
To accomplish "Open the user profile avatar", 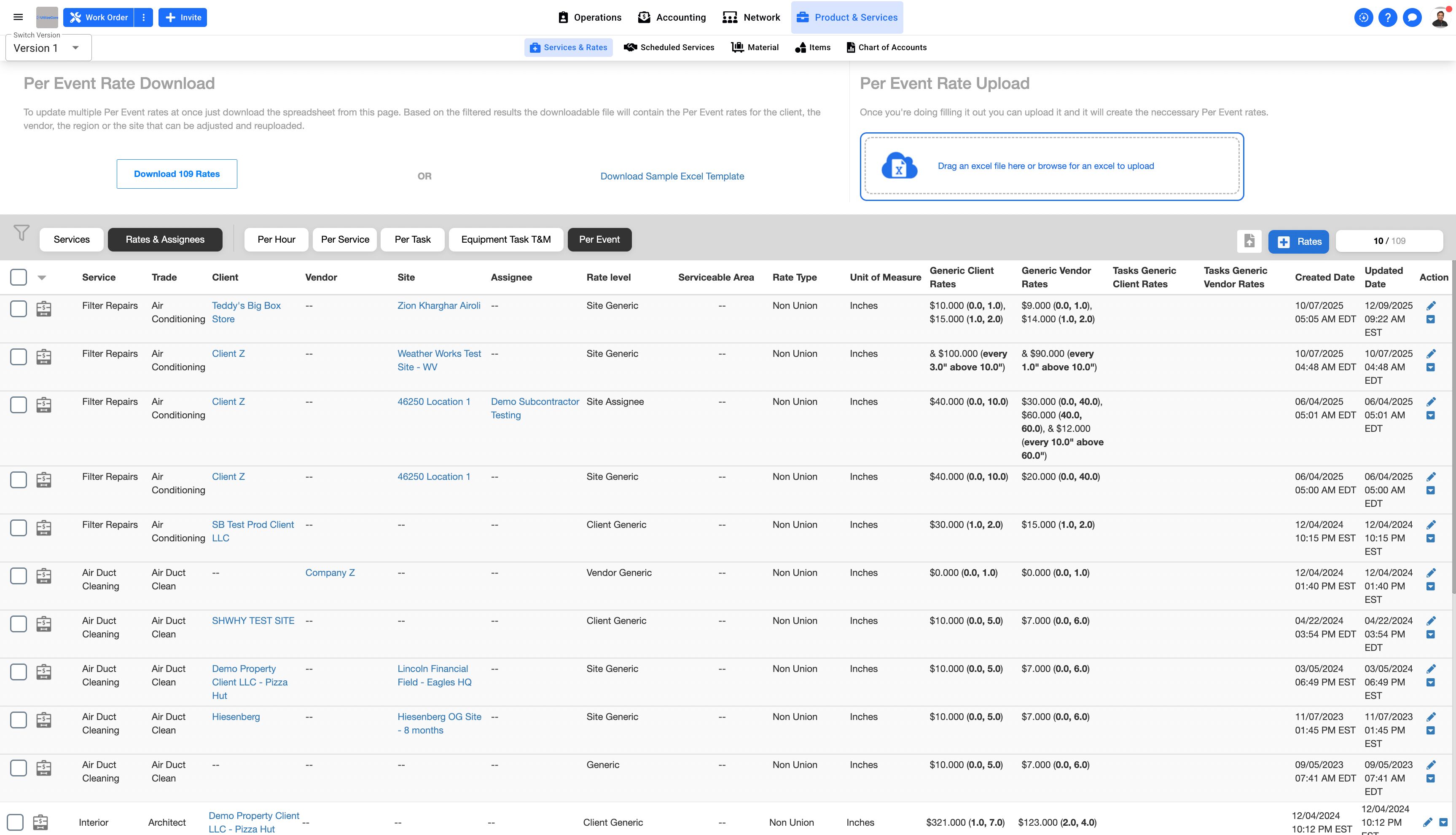I will (1440, 17).
